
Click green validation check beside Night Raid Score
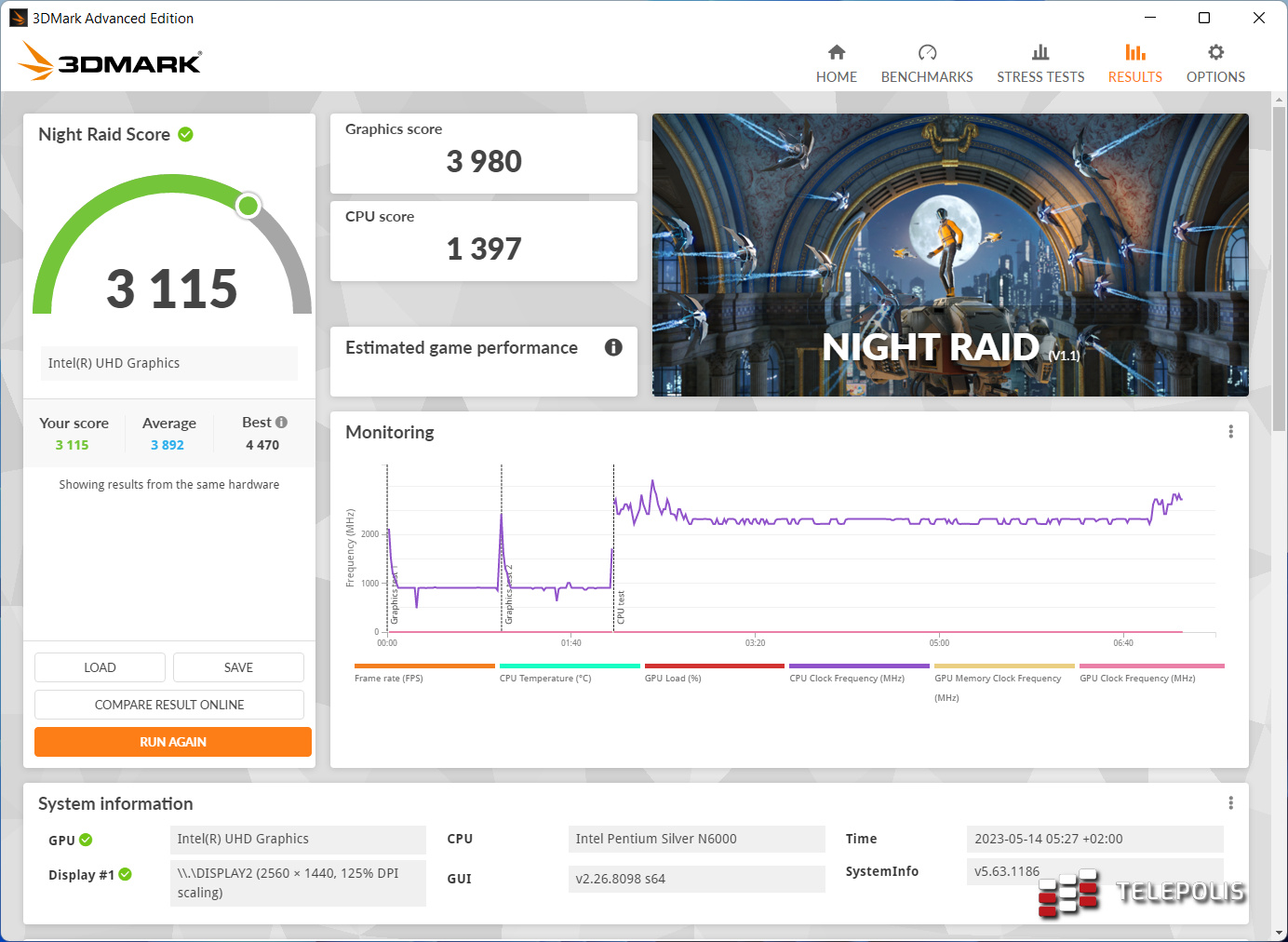click(x=186, y=135)
